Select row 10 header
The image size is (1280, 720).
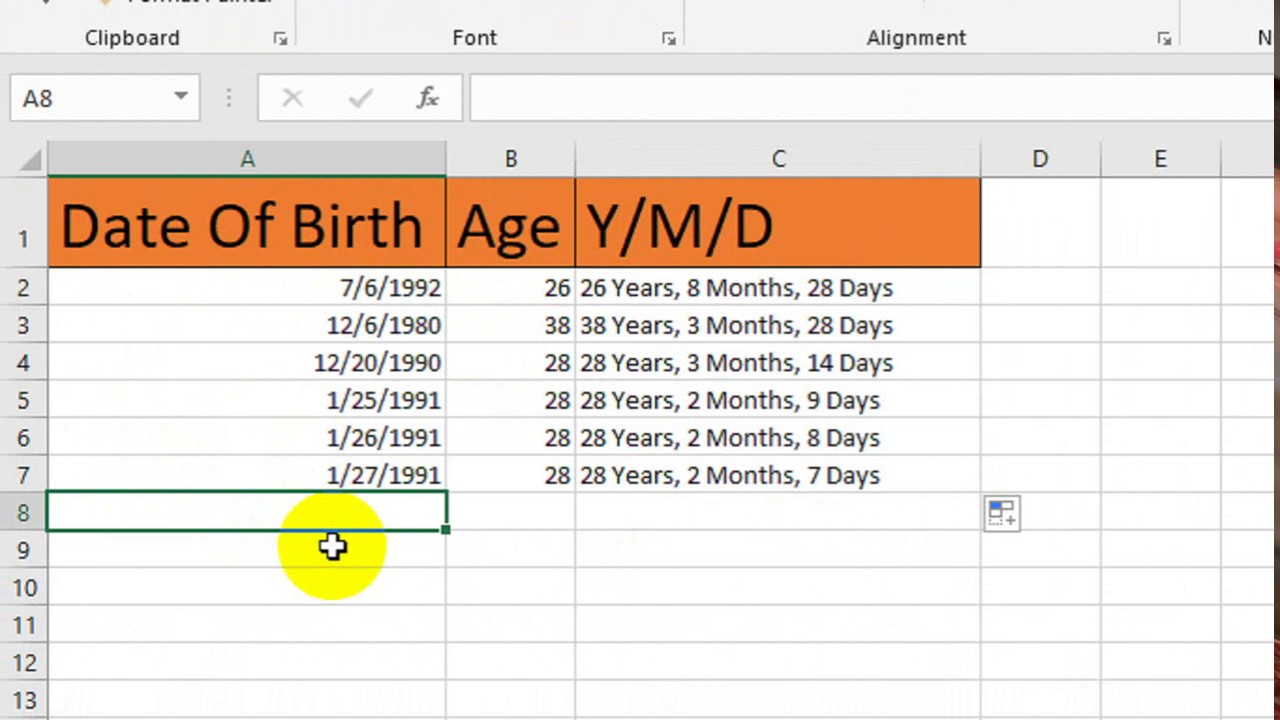23,588
